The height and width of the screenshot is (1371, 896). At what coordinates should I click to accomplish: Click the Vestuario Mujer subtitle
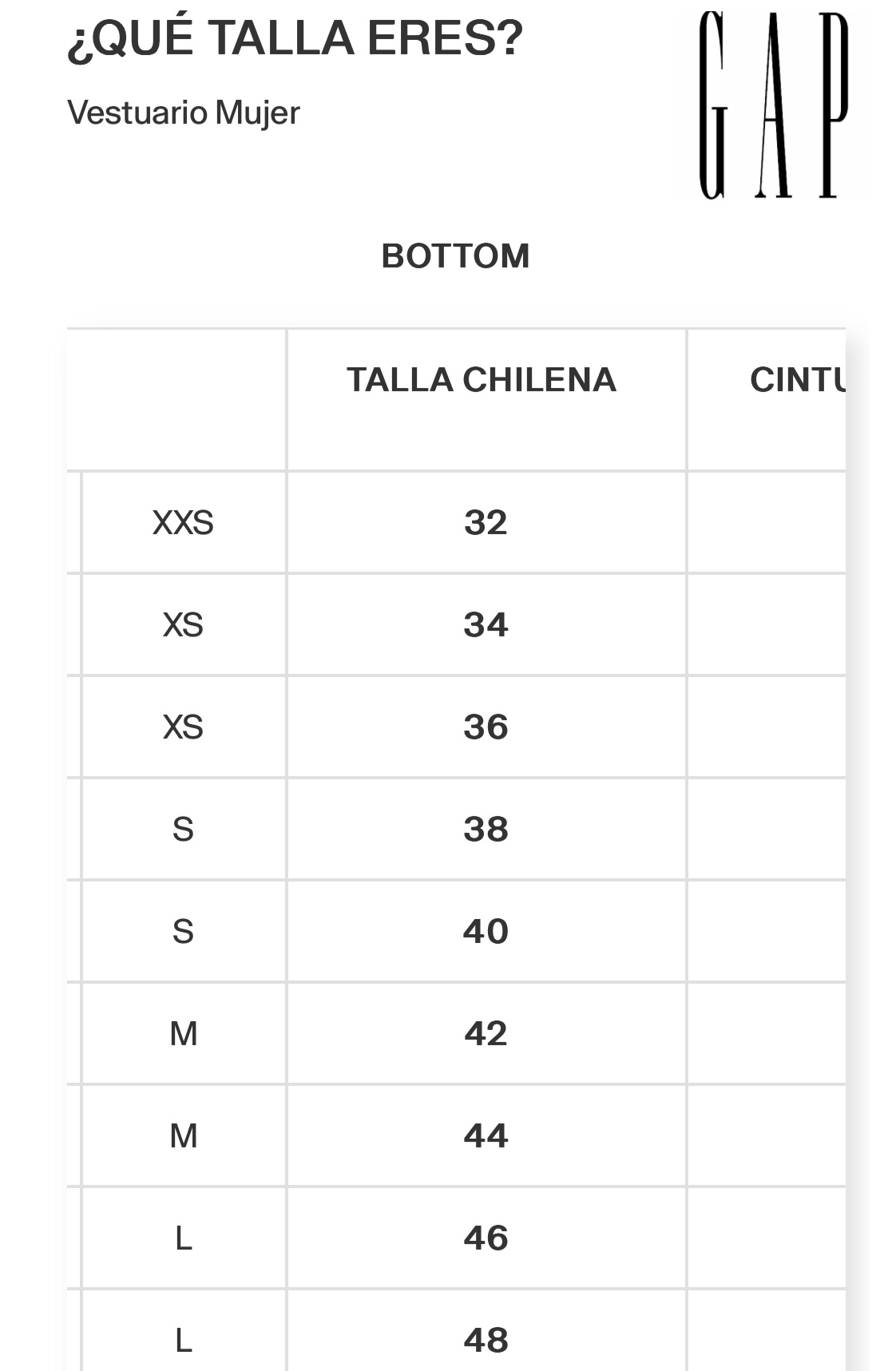184,113
